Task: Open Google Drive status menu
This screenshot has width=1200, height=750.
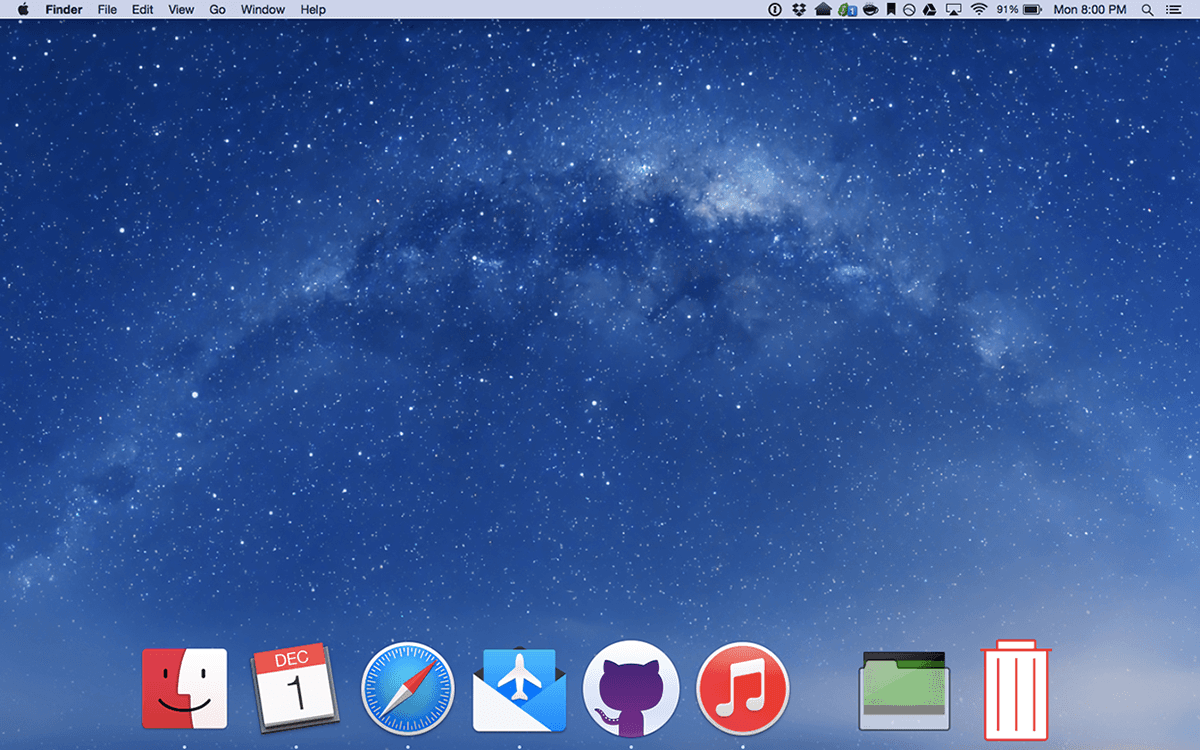Action: click(x=929, y=10)
